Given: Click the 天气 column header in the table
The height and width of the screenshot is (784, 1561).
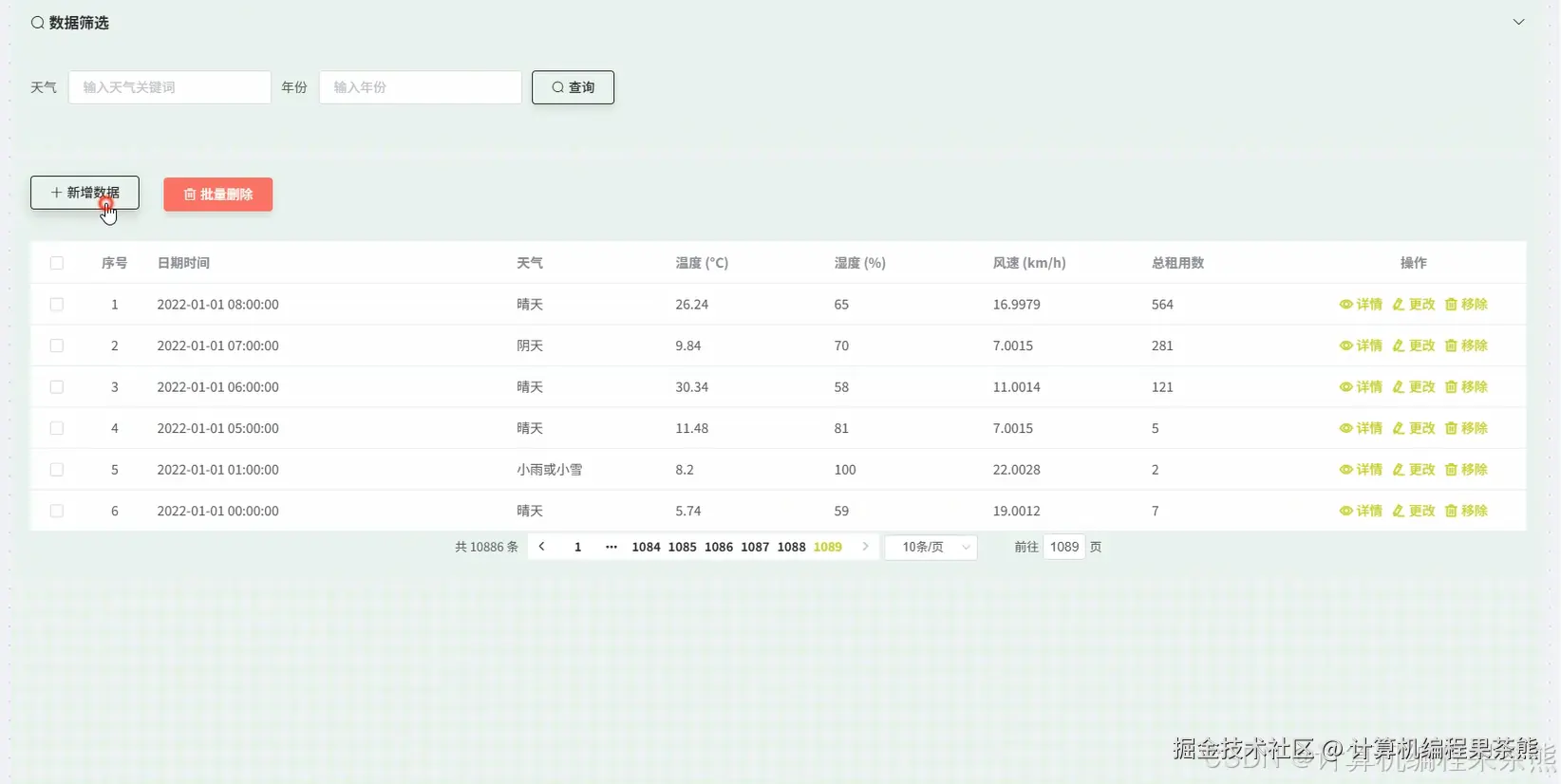Looking at the screenshot, I should coord(530,263).
